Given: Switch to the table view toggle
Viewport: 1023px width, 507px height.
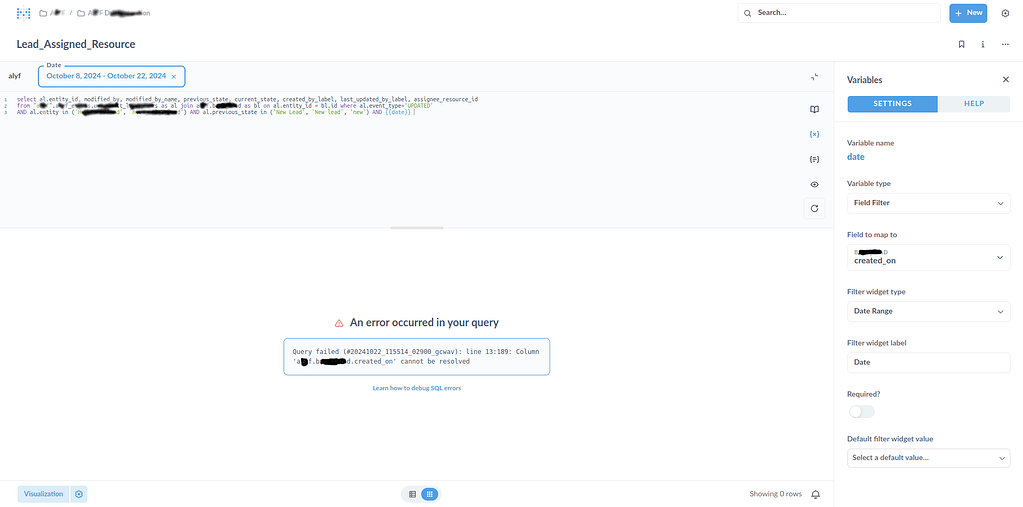Looking at the screenshot, I should [412, 494].
